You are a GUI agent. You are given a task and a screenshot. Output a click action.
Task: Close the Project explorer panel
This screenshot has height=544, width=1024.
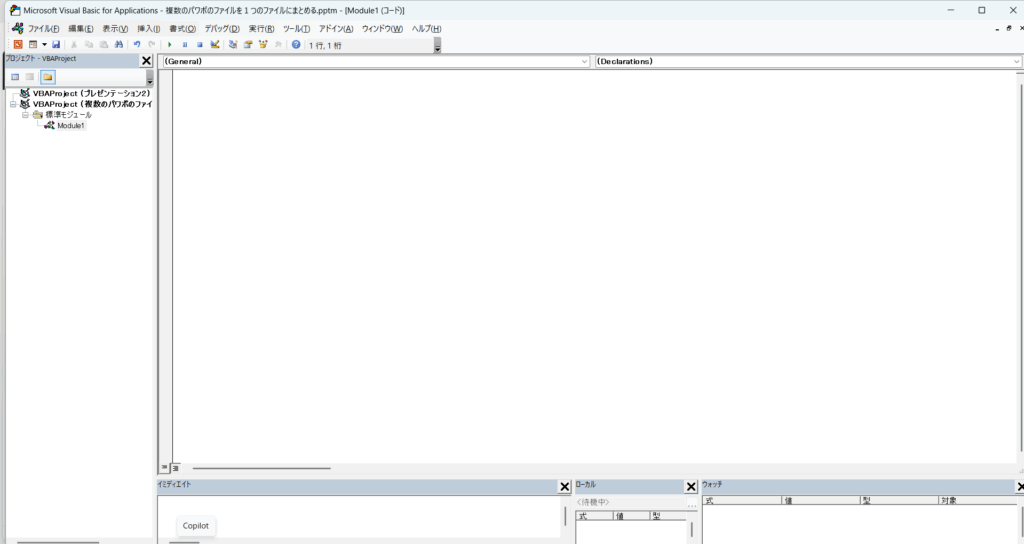click(146, 61)
